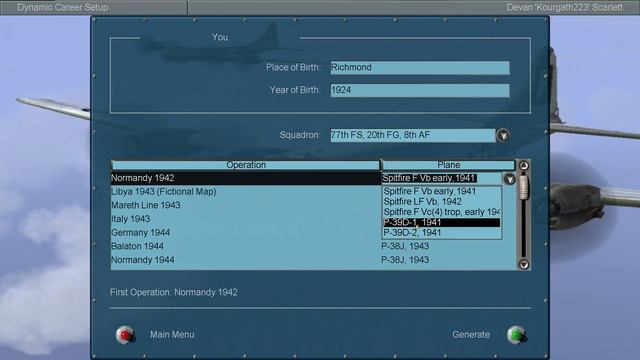The width and height of the screenshot is (640, 360).
Task: Click the operations list scrollbar thumb
Action: [524, 187]
